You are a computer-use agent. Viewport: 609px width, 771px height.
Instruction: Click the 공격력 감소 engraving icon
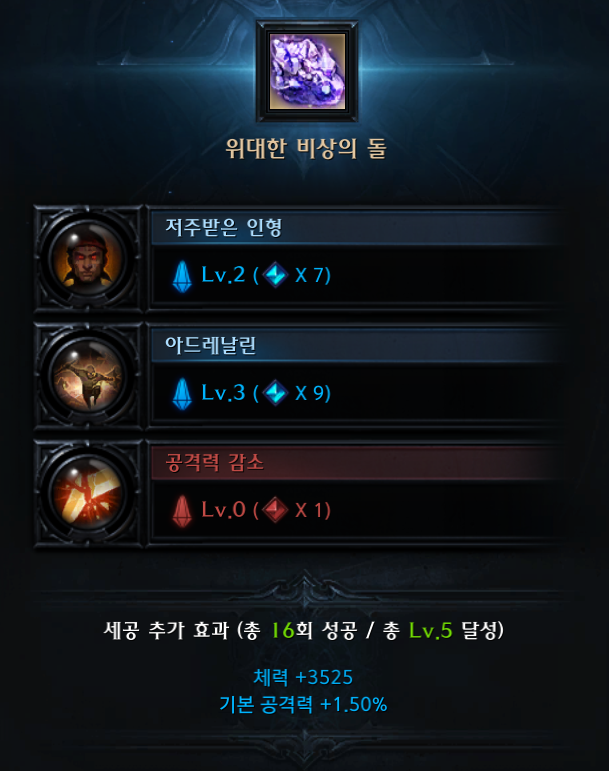pos(87,493)
